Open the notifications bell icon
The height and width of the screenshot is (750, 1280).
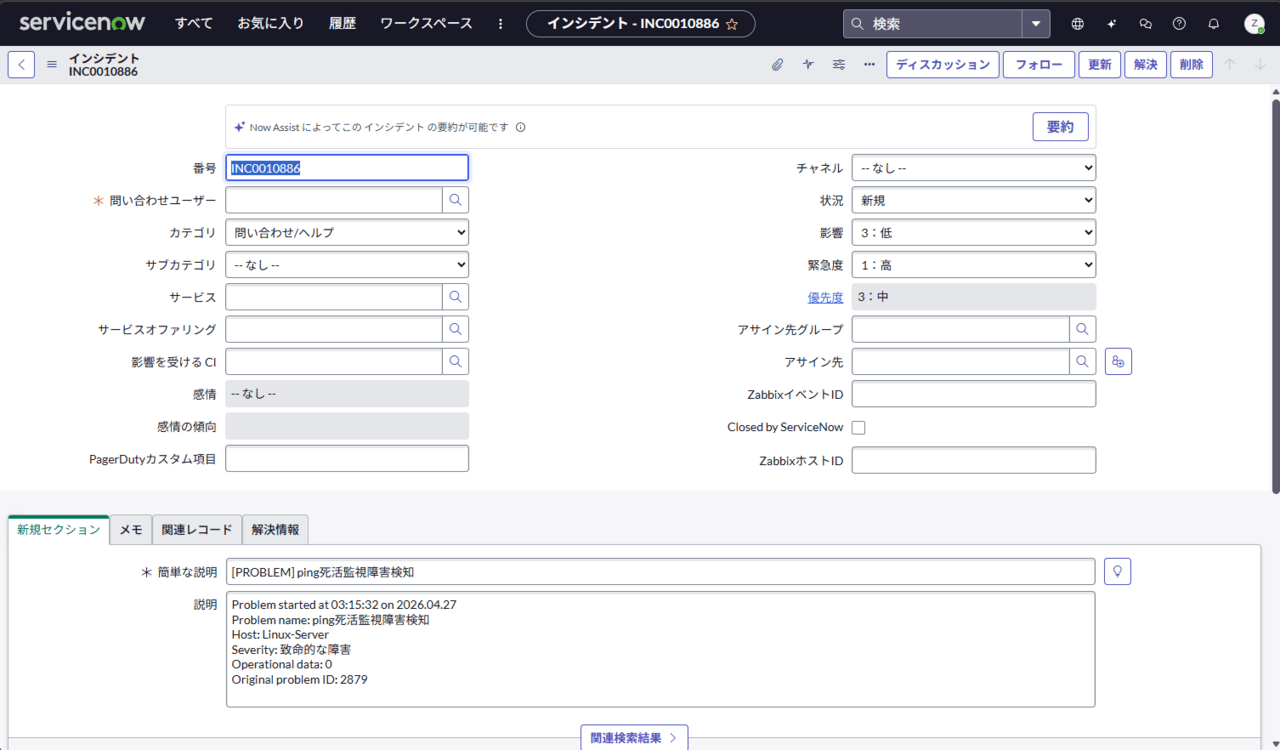1213,24
